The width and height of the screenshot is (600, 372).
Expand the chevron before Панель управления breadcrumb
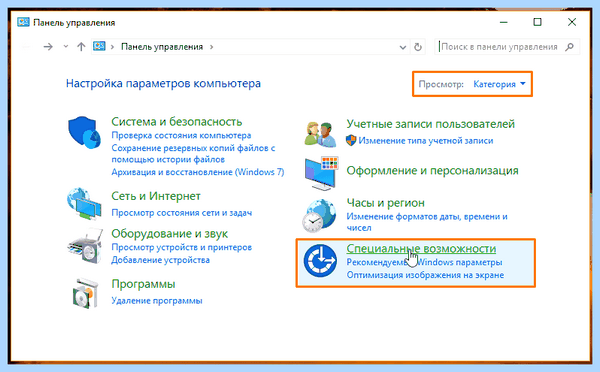(112, 47)
